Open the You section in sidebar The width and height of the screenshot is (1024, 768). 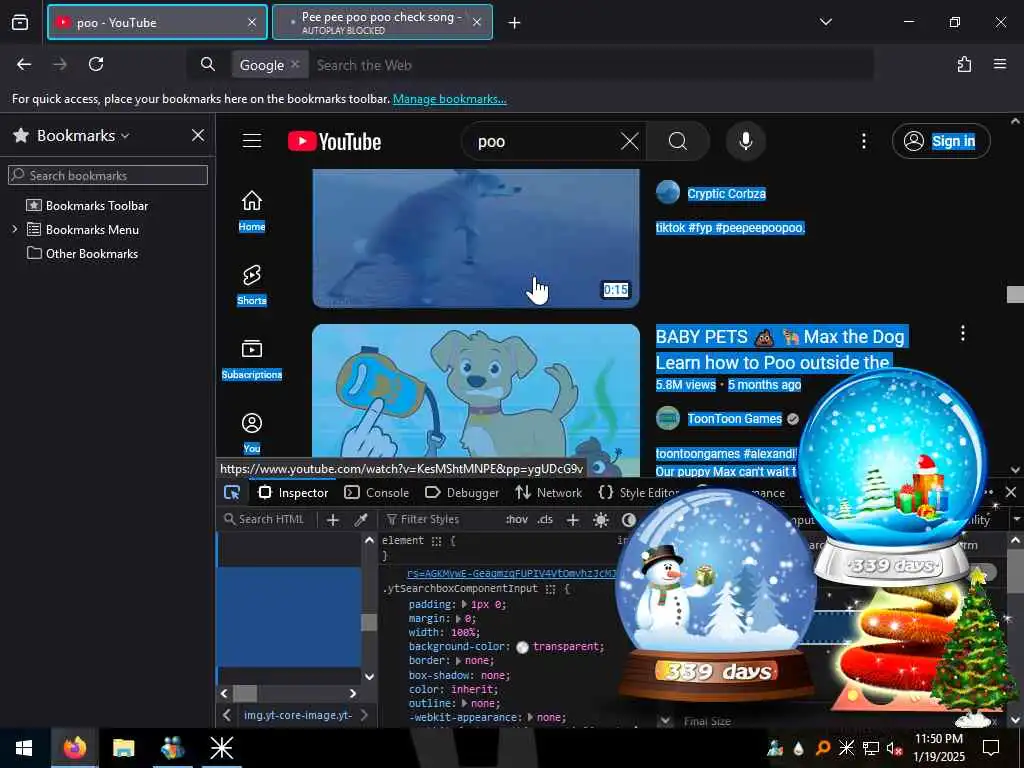[x=251, y=433]
